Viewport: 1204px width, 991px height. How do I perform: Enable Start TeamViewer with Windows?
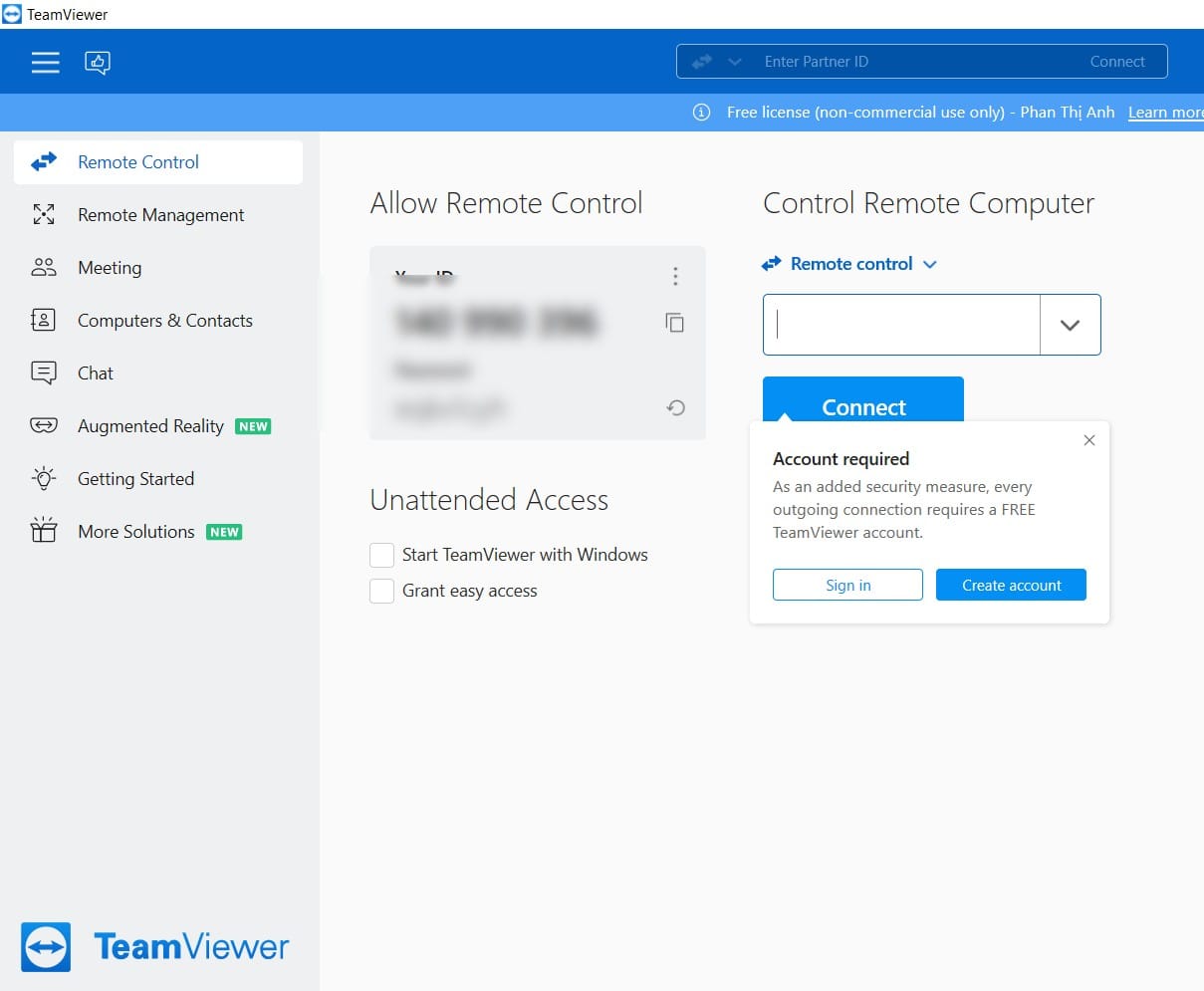[381, 555]
